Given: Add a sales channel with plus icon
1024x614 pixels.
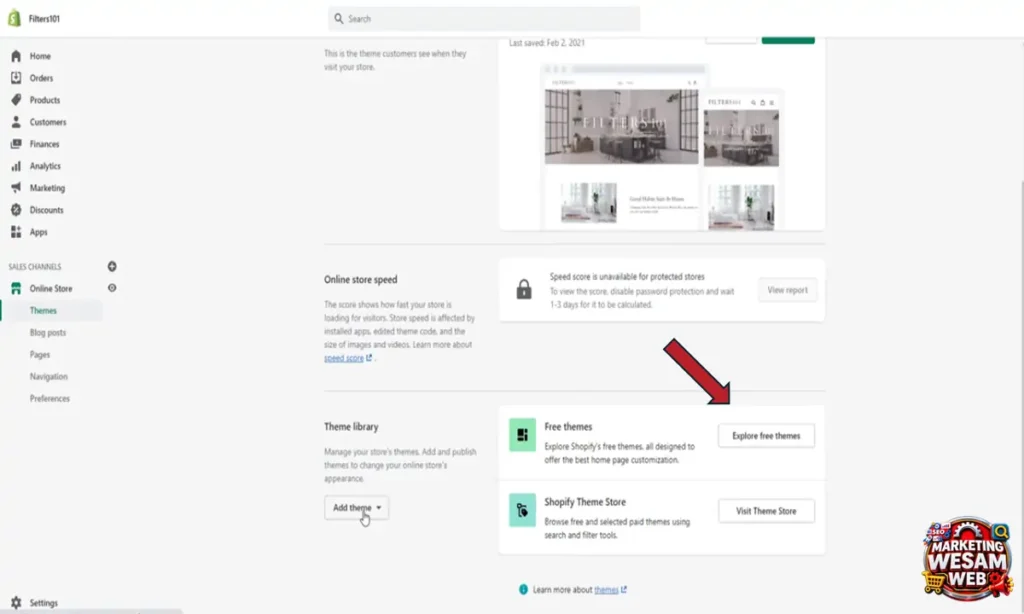Looking at the screenshot, I should point(112,267).
